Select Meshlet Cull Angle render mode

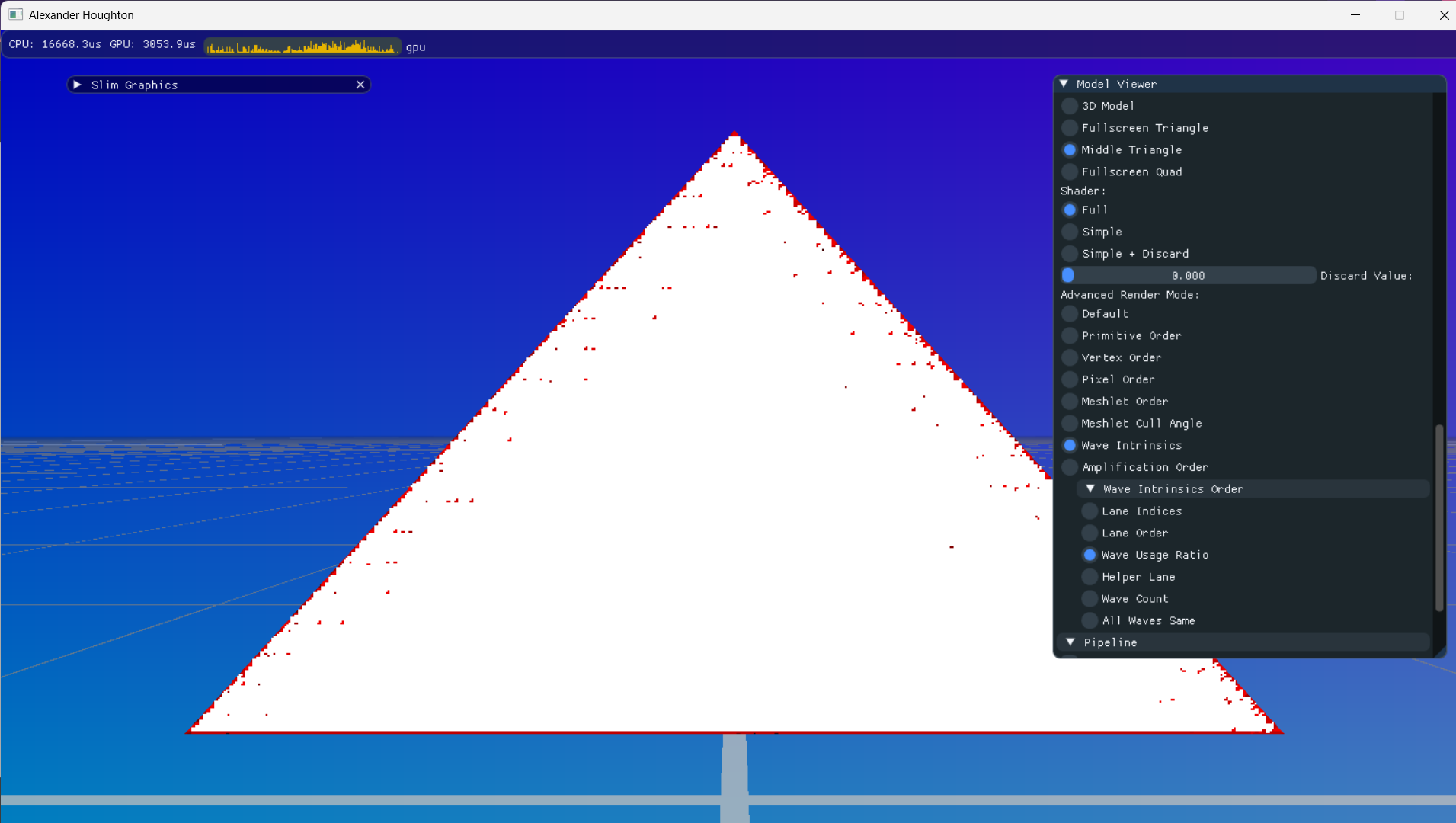click(1070, 424)
